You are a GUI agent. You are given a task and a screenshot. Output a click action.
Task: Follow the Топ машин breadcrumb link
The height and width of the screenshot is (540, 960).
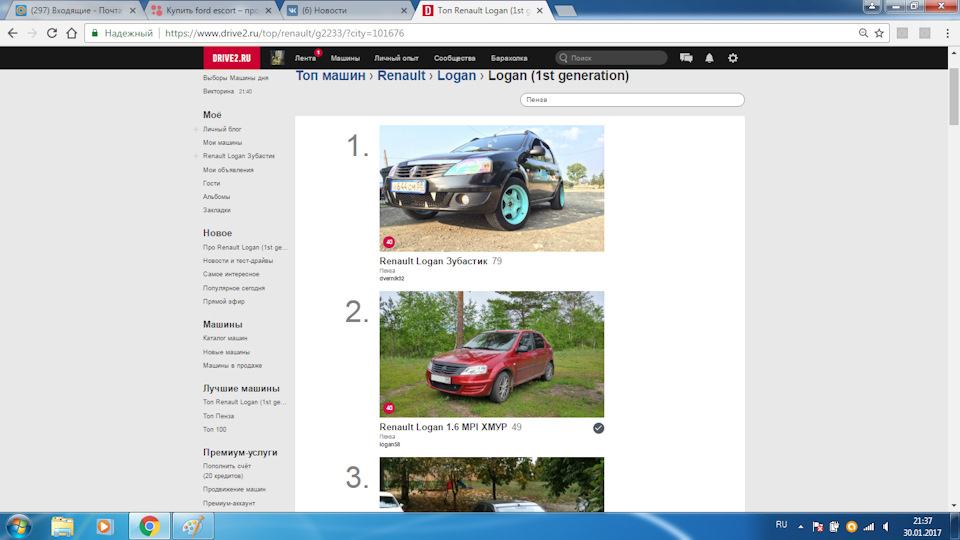[331, 76]
